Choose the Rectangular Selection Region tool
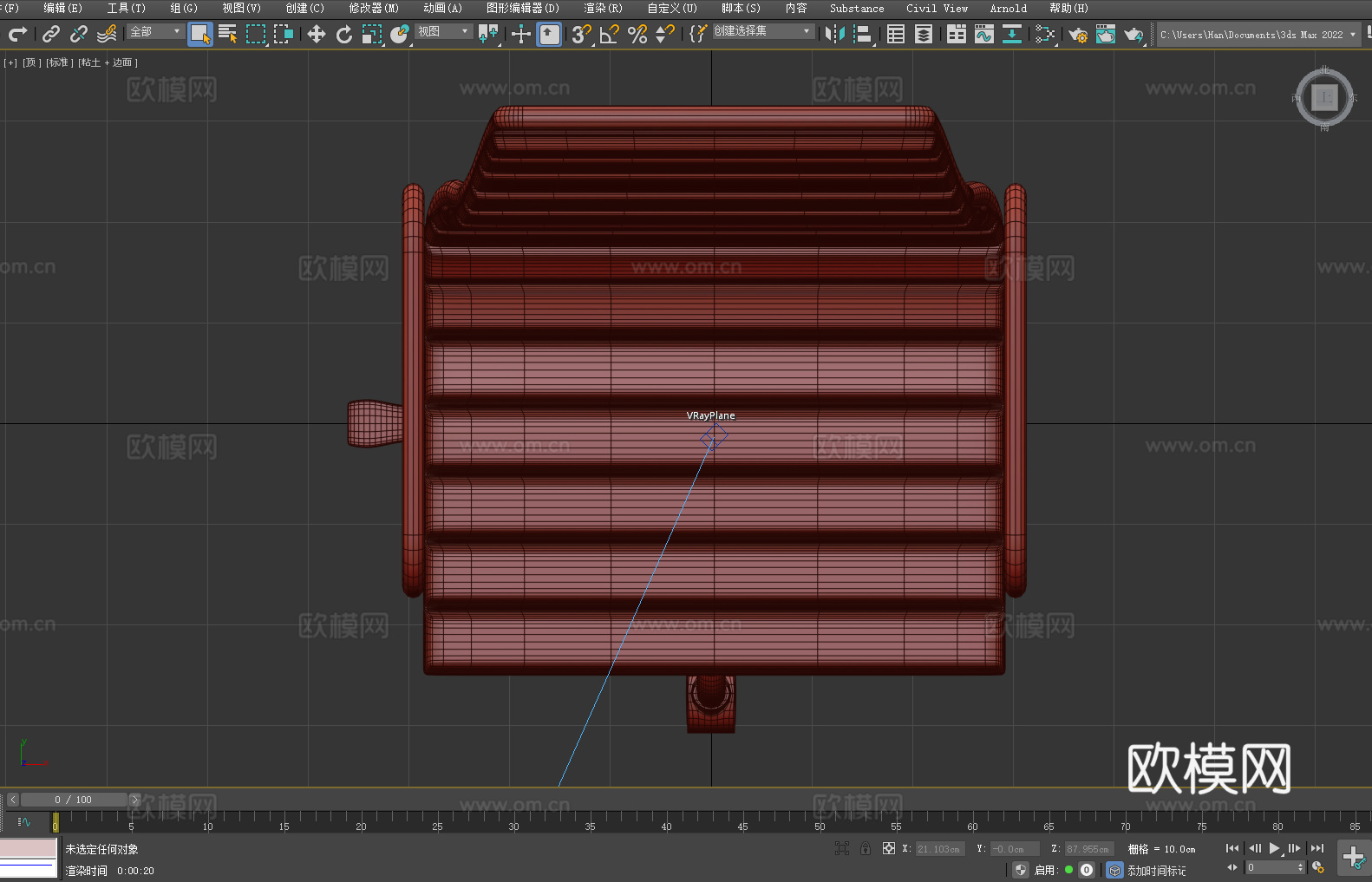 [x=256, y=34]
